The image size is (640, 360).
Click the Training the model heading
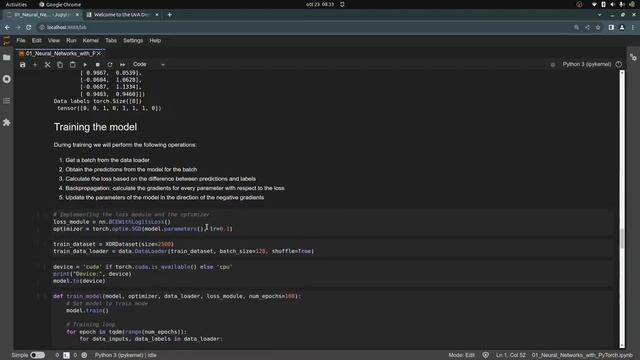[x=95, y=127]
